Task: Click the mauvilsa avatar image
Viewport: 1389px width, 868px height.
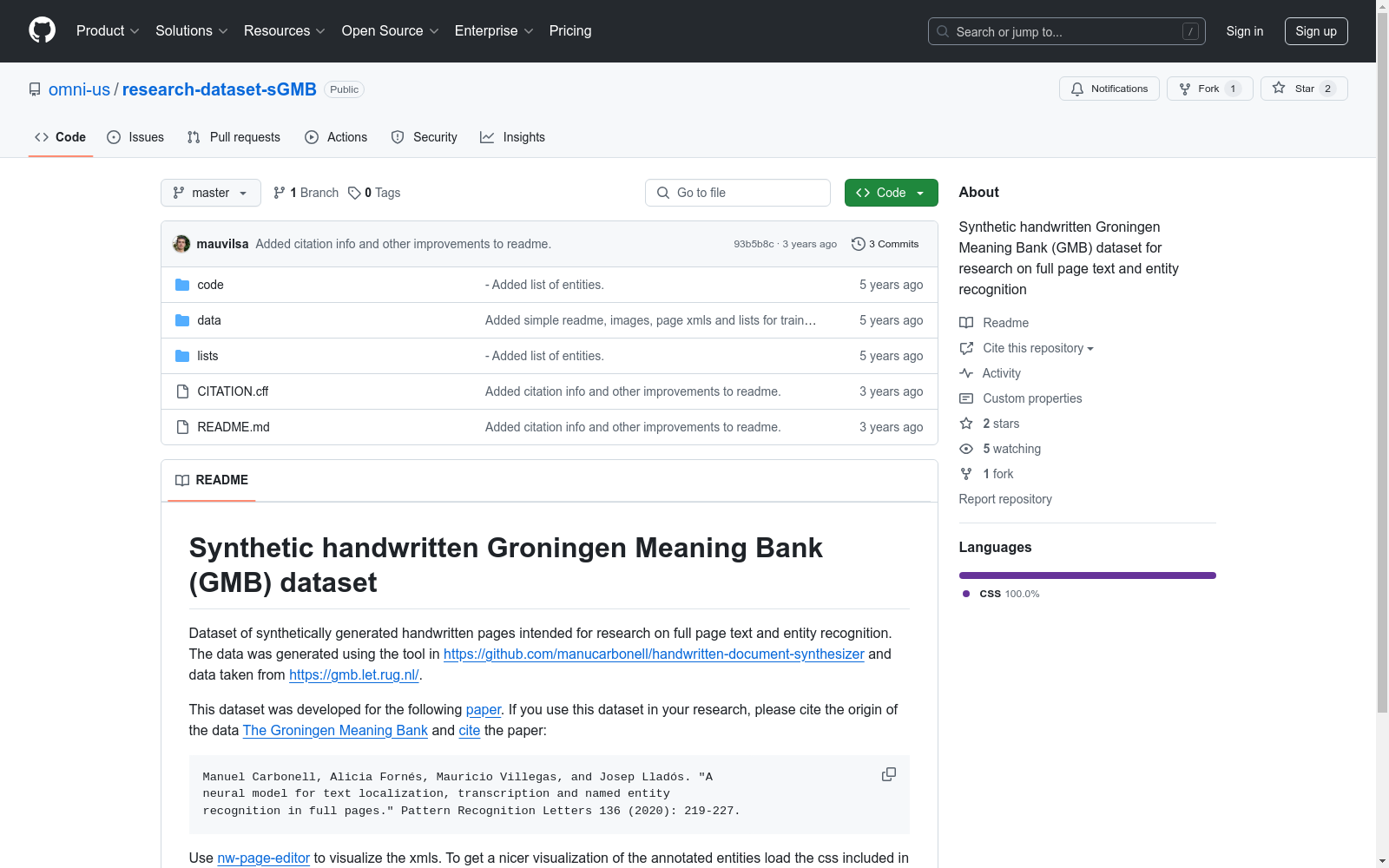Action: 181,244
